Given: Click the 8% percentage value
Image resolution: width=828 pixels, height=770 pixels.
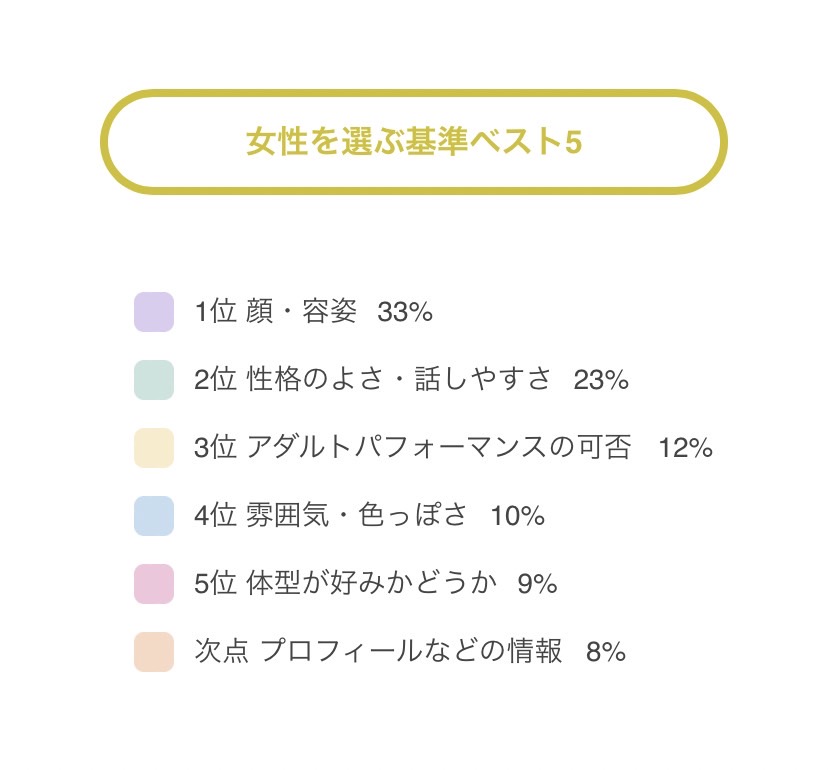Looking at the screenshot, I should pos(606,653).
